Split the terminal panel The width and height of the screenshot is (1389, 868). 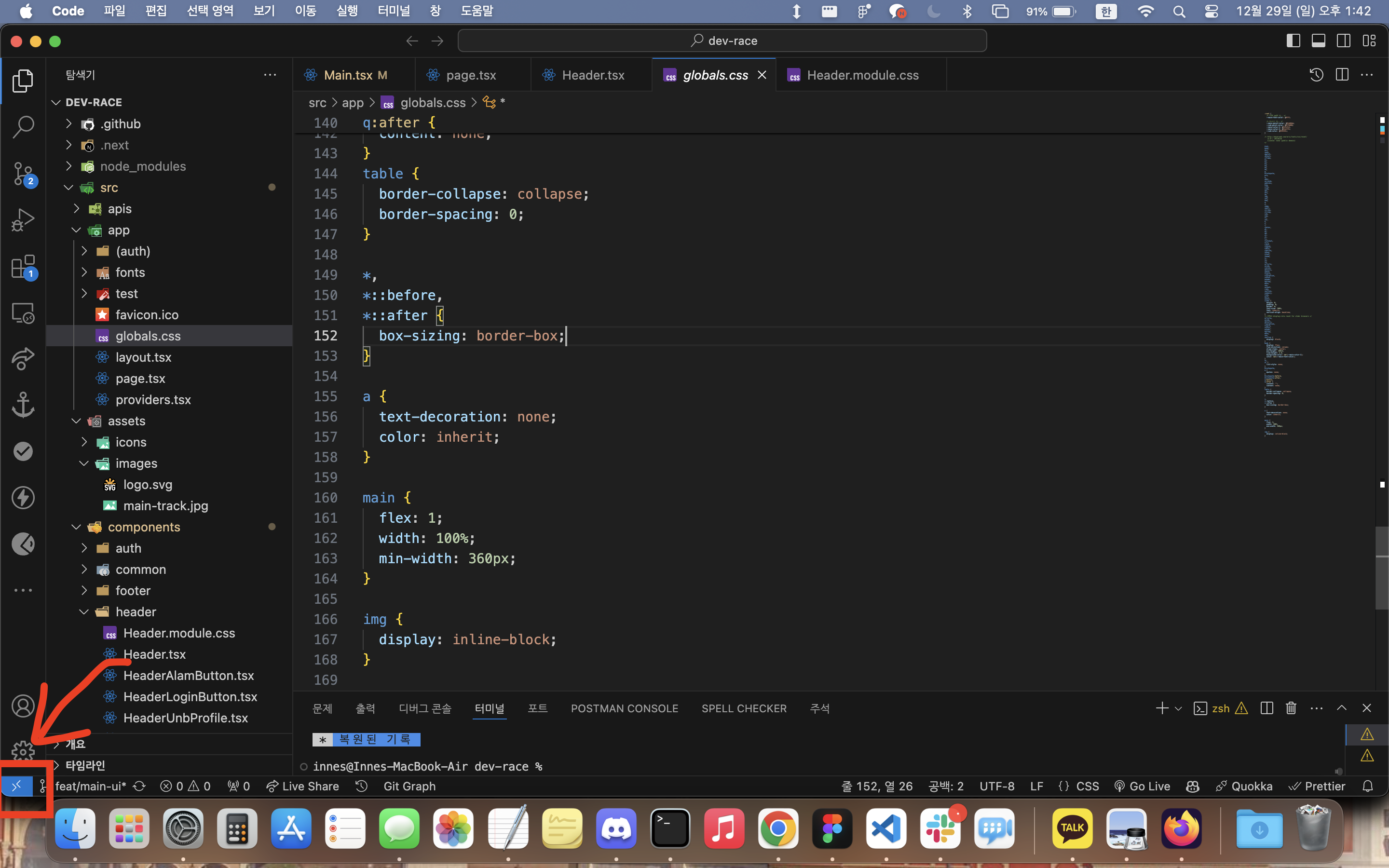coord(1267,708)
